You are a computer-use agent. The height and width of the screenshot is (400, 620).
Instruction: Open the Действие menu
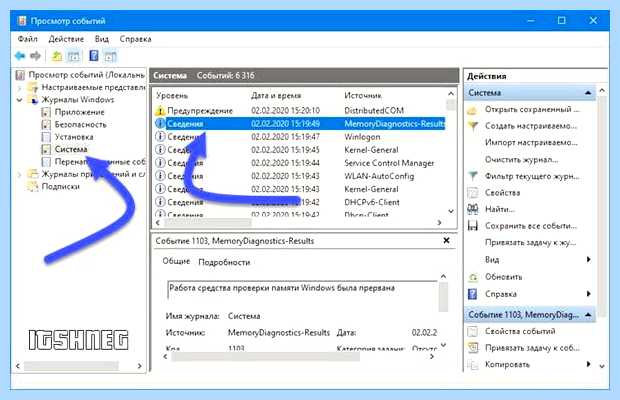(x=66, y=39)
